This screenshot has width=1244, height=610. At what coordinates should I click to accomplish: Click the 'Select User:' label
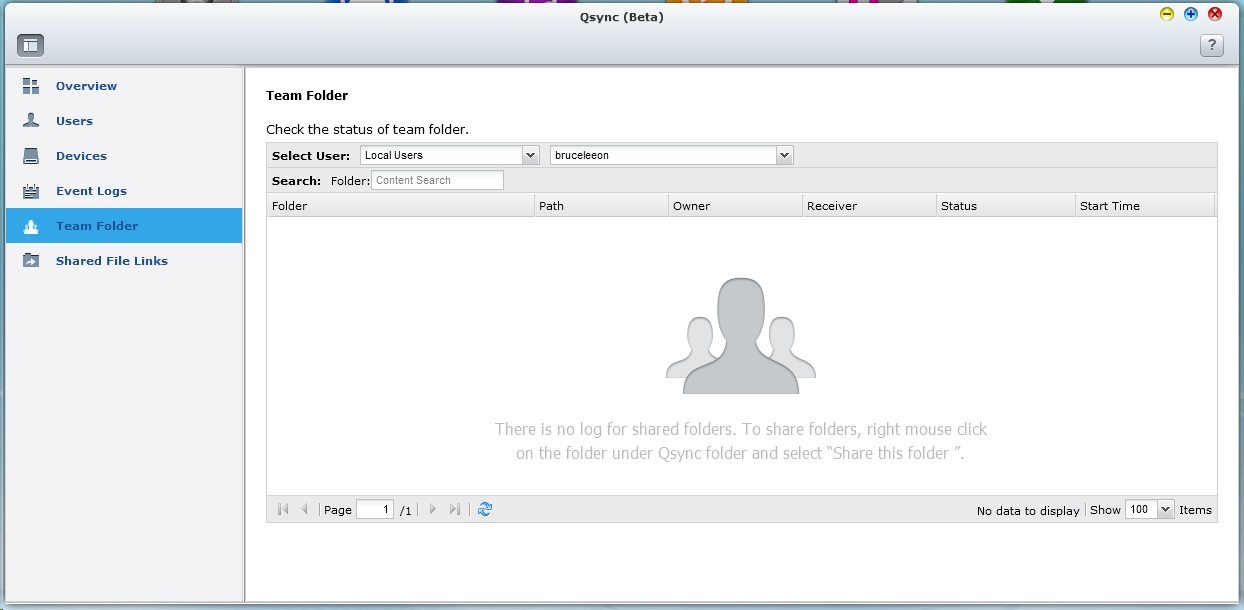[311, 156]
